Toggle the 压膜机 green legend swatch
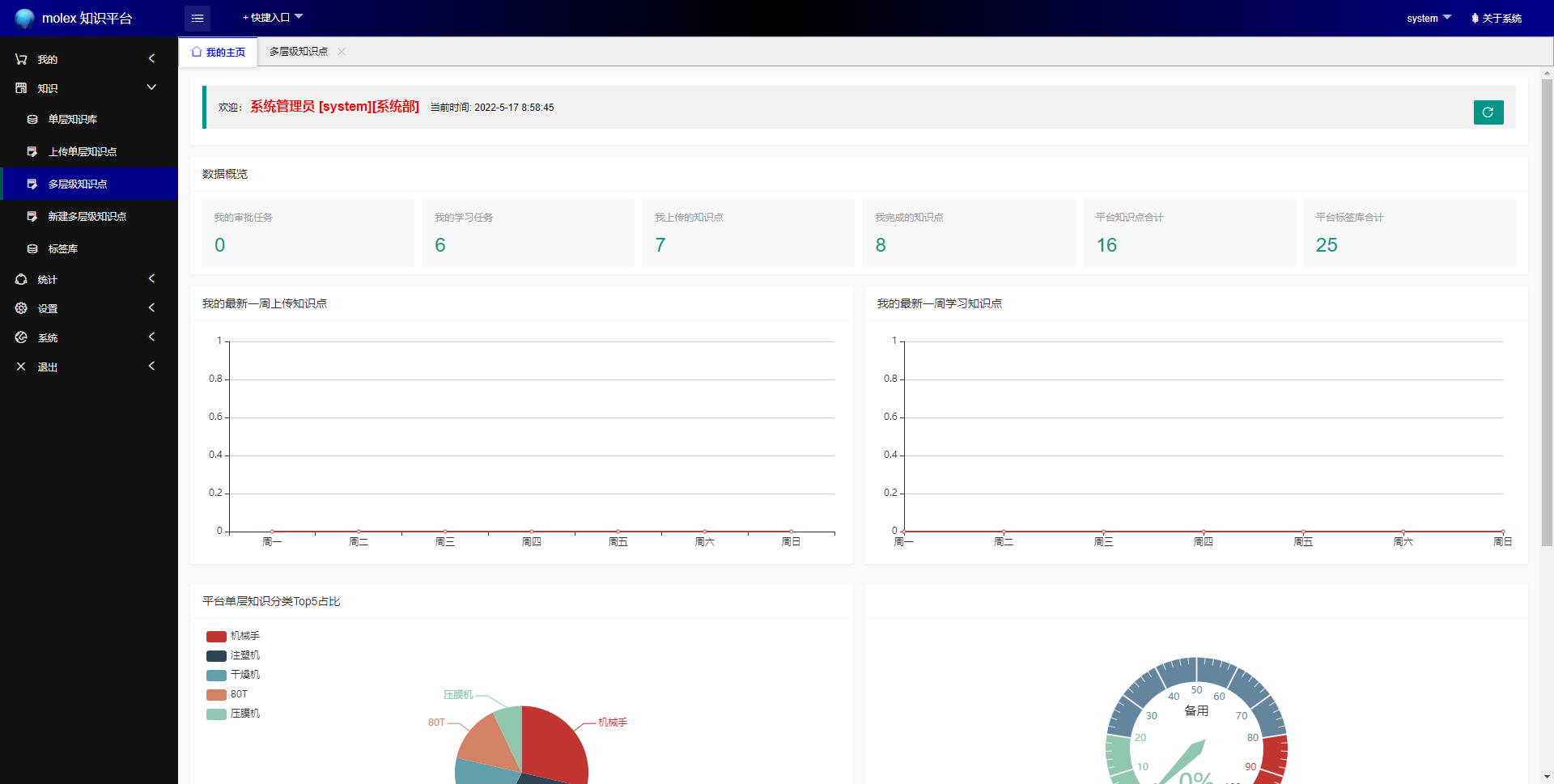1554x784 pixels. pos(216,714)
